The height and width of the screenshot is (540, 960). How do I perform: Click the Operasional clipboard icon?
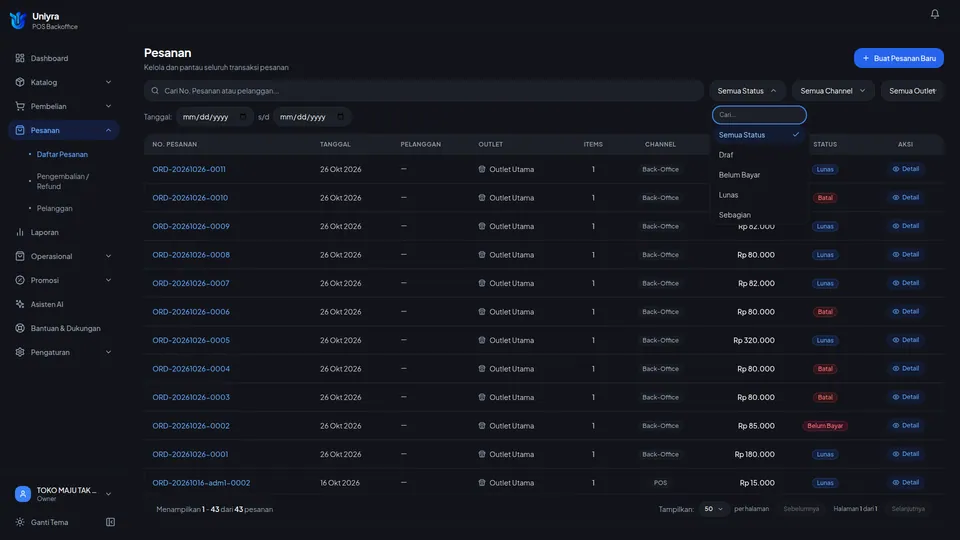[20, 256]
